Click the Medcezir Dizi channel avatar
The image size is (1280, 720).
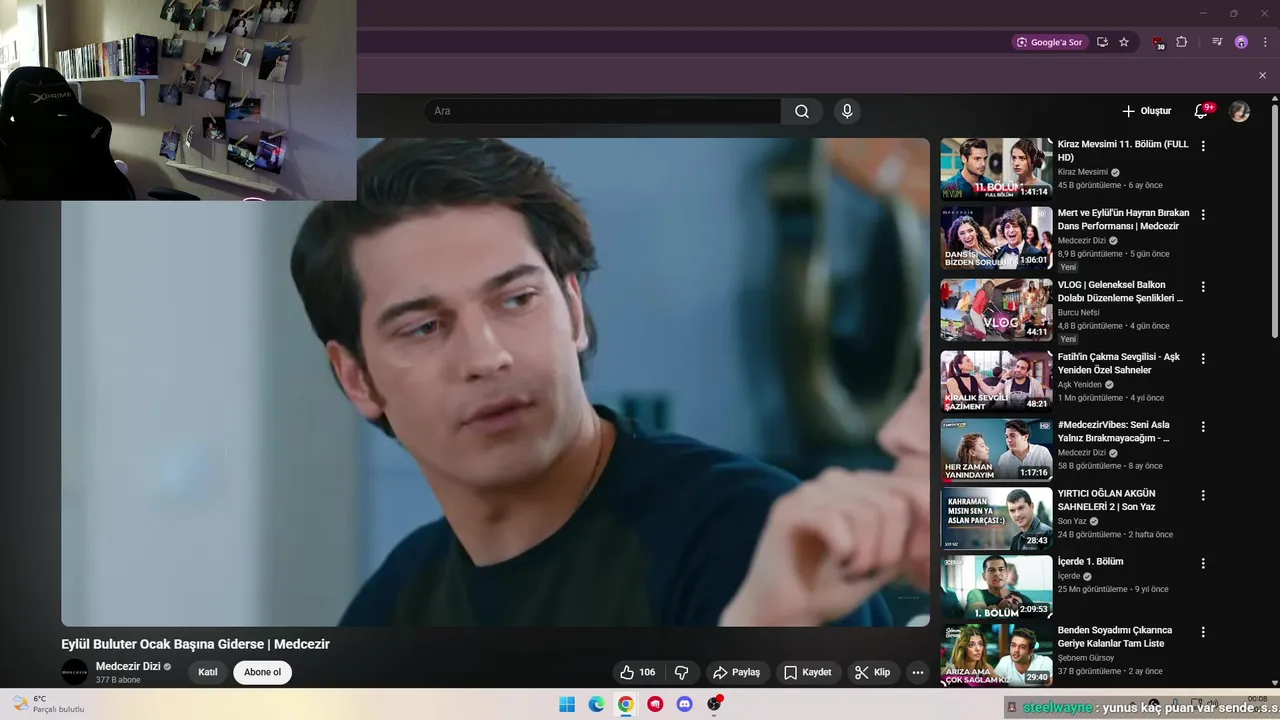click(75, 672)
